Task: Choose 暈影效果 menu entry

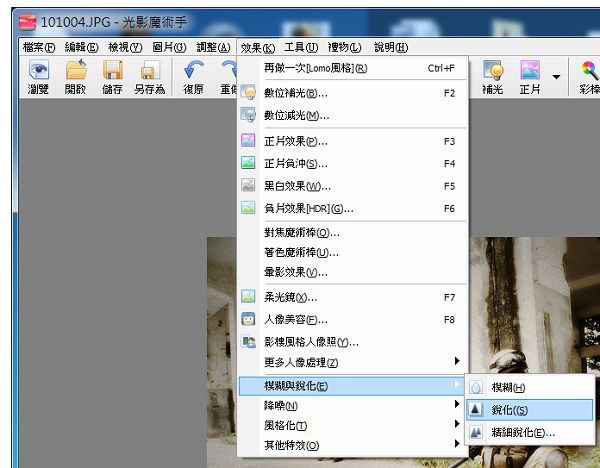Action: [353, 272]
